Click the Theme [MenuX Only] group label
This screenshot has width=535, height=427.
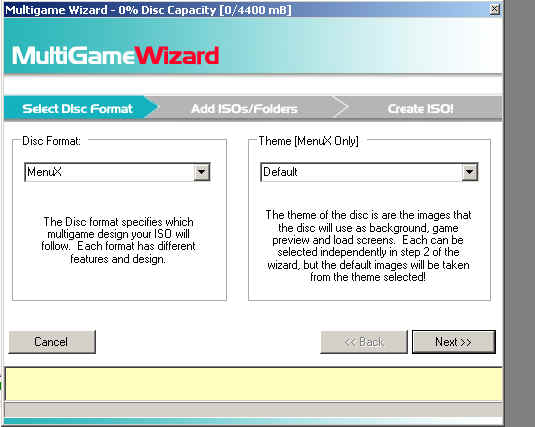point(308,141)
